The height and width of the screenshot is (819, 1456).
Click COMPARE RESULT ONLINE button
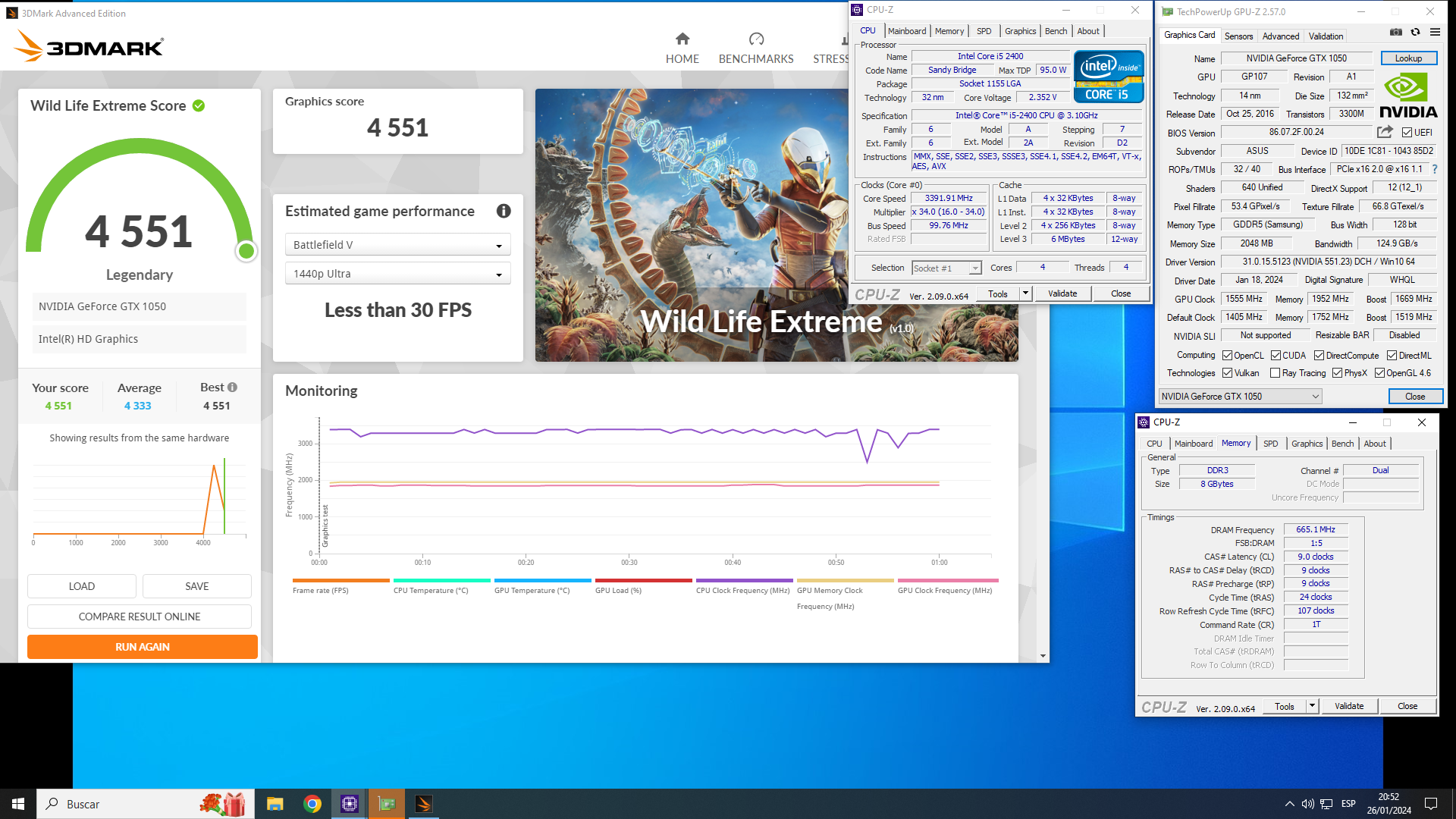tap(140, 617)
